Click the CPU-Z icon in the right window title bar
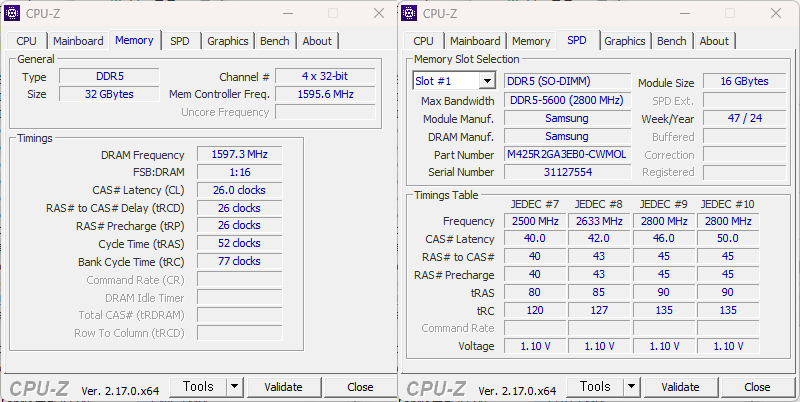The height and width of the screenshot is (402, 800). (x=411, y=13)
